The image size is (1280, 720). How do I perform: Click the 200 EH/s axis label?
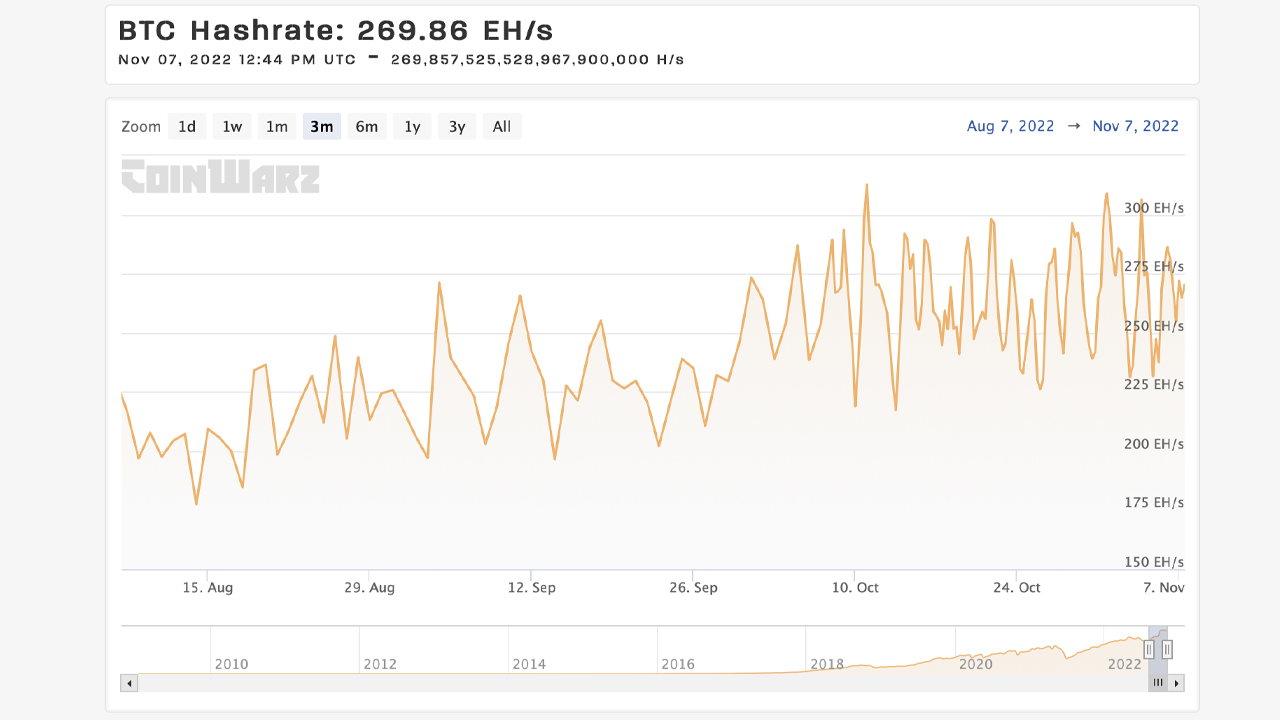point(1154,444)
